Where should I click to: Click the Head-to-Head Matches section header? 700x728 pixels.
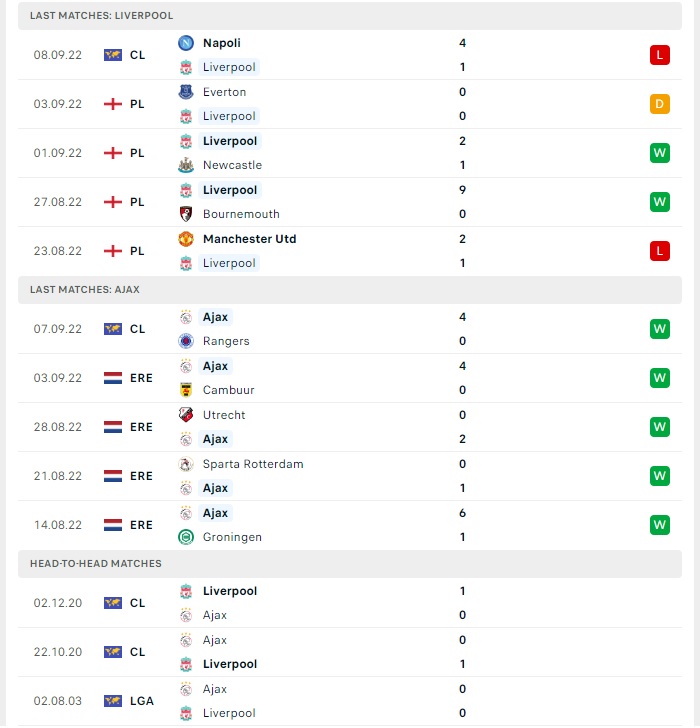click(x=350, y=564)
